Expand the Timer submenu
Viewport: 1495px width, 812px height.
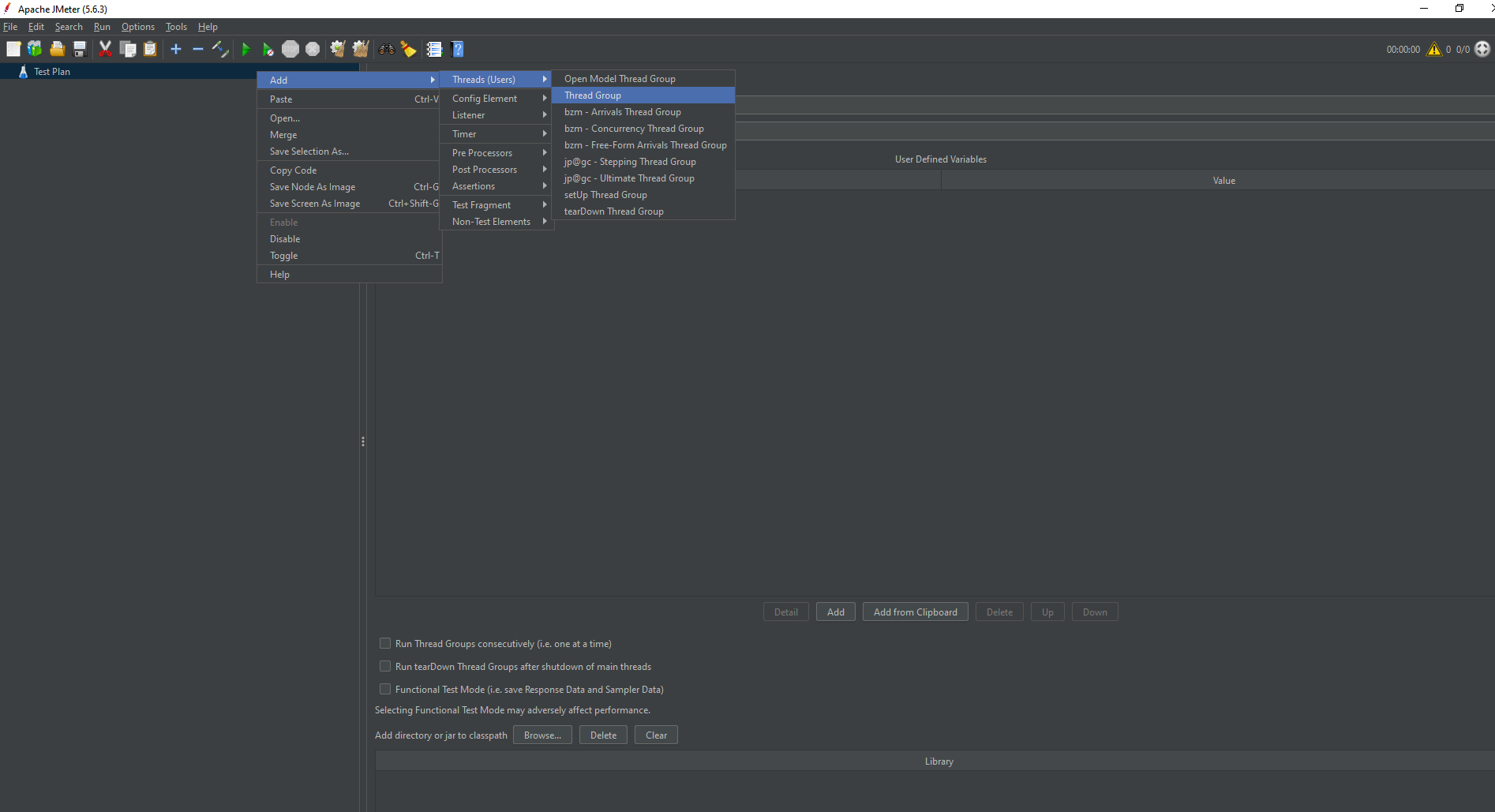point(496,133)
